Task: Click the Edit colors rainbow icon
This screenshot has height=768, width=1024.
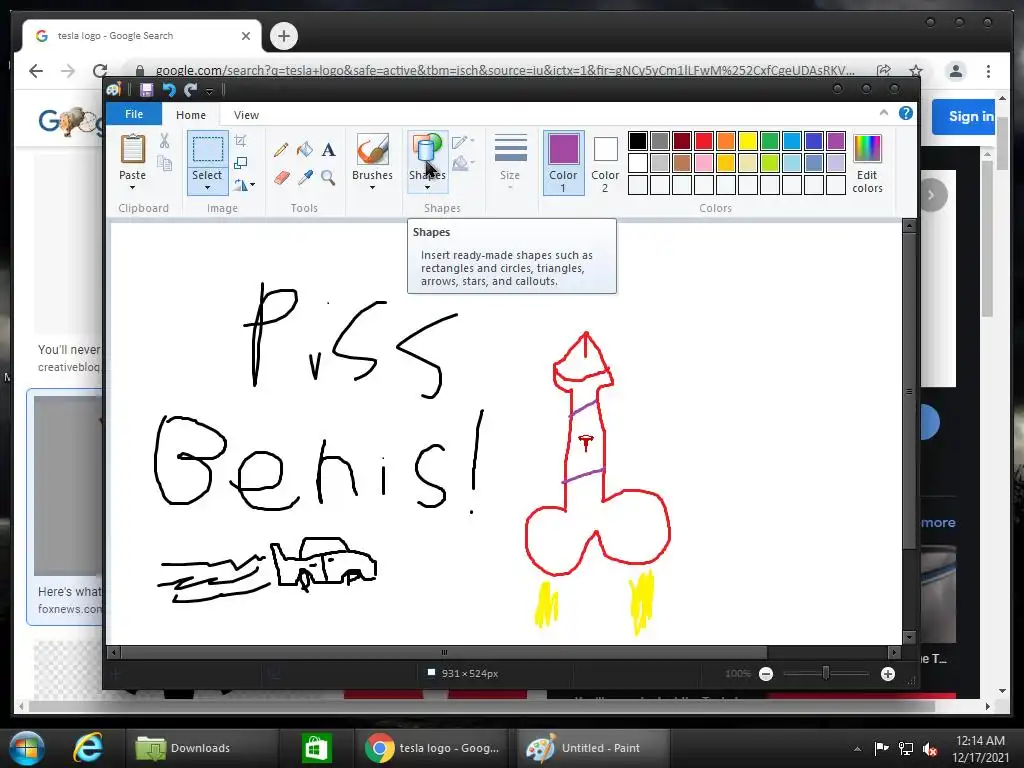Action: coord(867,149)
